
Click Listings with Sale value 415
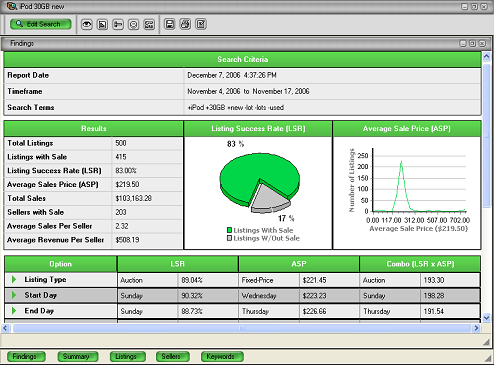tap(121, 157)
